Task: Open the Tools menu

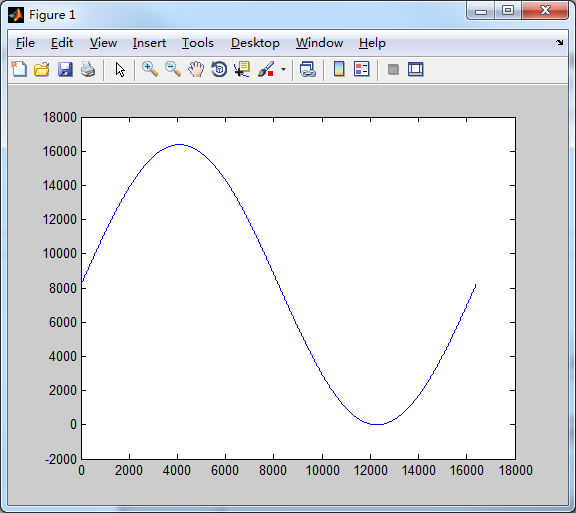Action: coord(198,43)
